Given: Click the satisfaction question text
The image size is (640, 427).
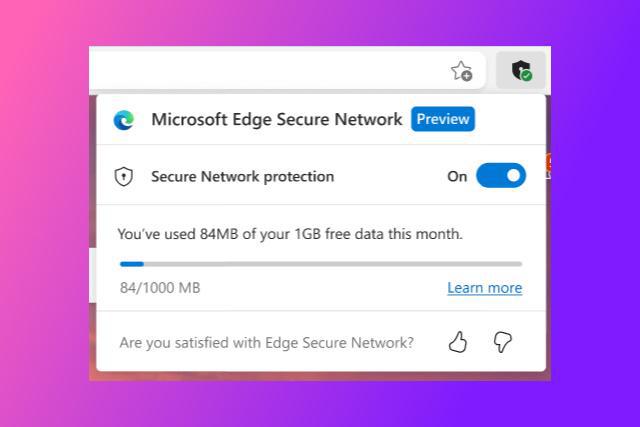Looking at the screenshot, I should click(267, 342).
